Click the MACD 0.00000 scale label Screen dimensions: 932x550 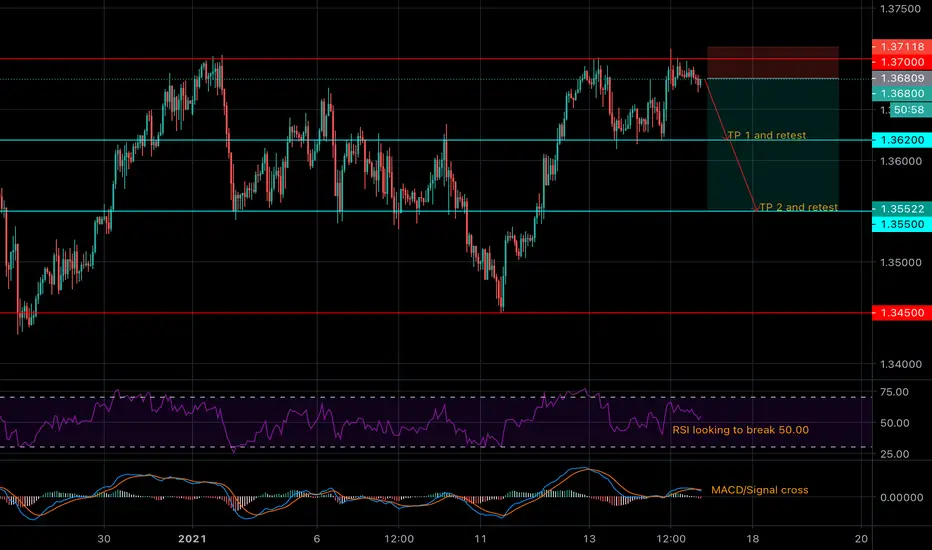pyautogui.click(x=901, y=497)
